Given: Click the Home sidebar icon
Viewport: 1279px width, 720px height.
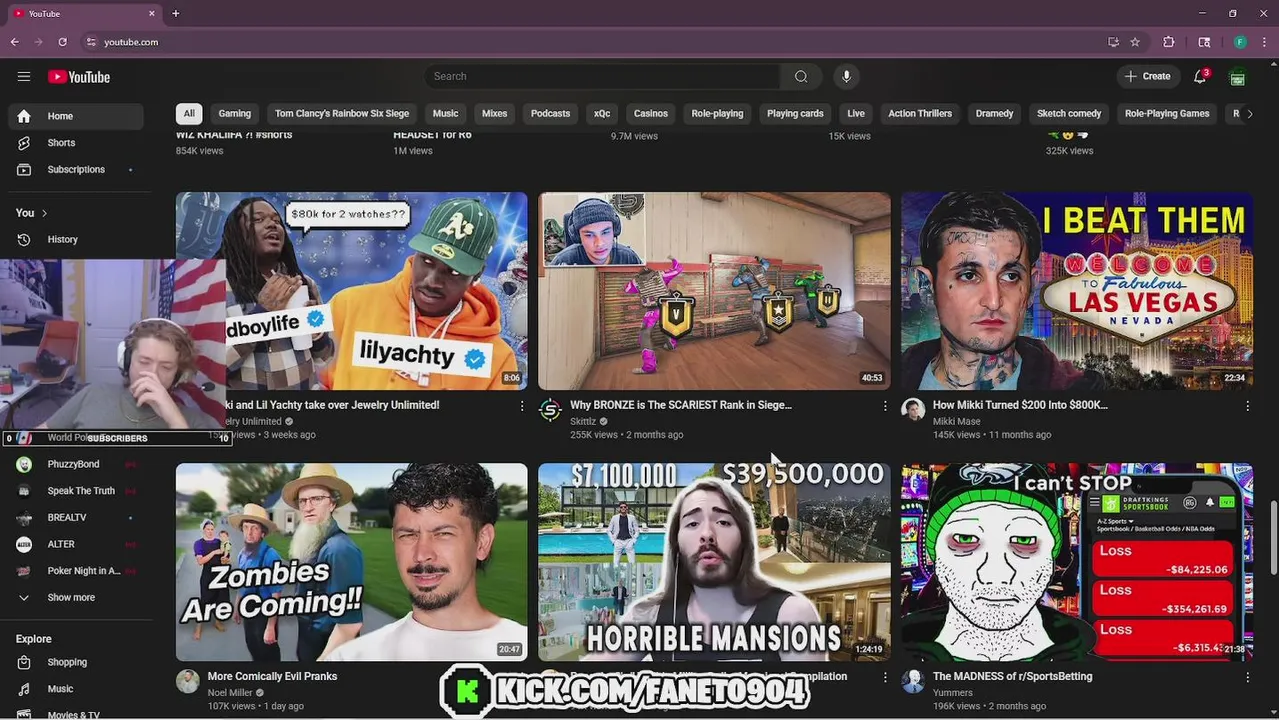Looking at the screenshot, I should 24,116.
